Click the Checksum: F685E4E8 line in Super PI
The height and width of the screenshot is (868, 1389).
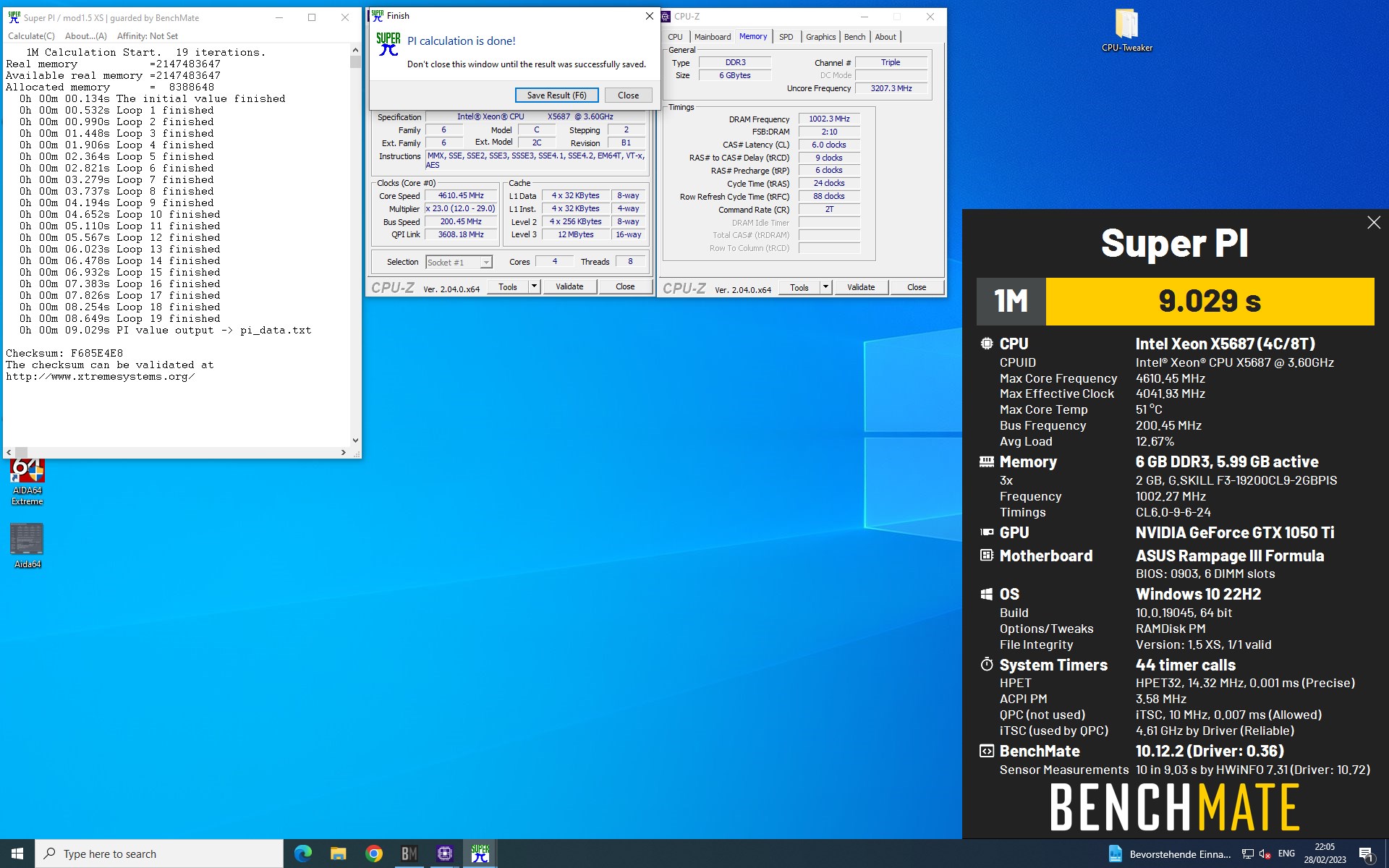coord(64,353)
